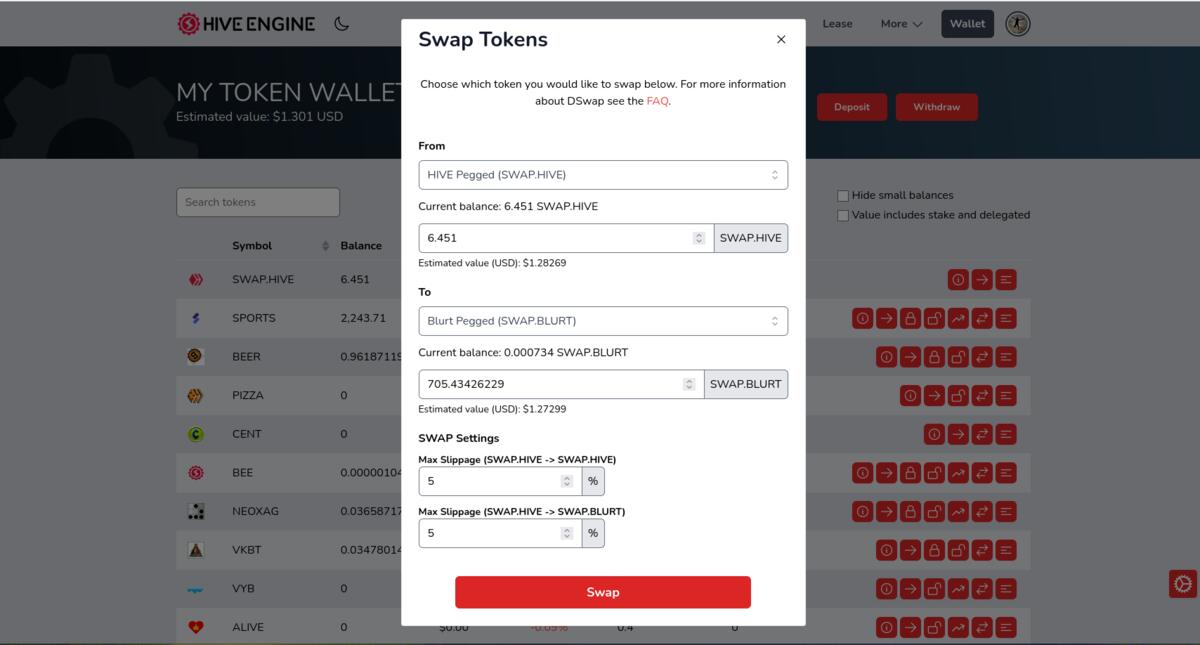
Task: Focus the SWAP.BLURT amount input field
Action: pos(561,384)
